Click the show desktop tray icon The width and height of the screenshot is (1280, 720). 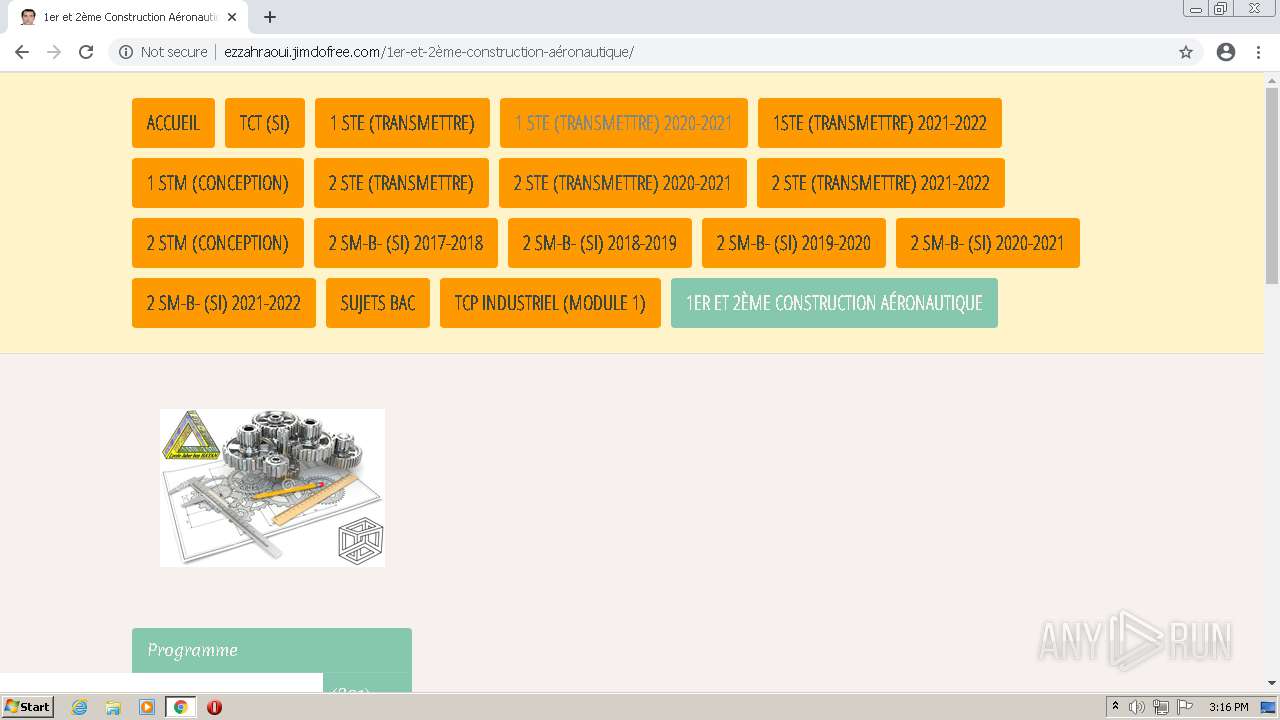coord(1268,707)
